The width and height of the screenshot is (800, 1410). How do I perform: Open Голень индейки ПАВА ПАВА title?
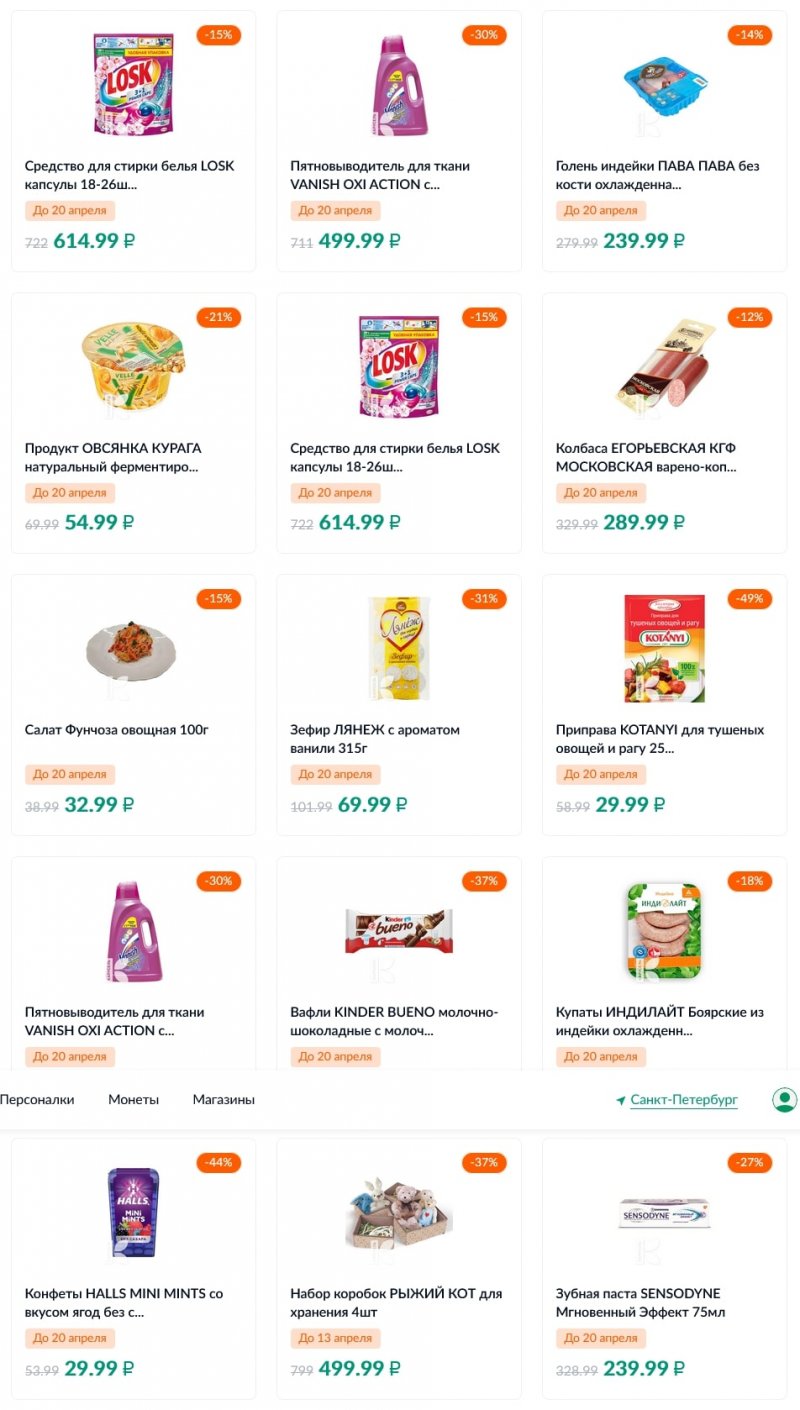pyautogui.click(x=657, y=175)
